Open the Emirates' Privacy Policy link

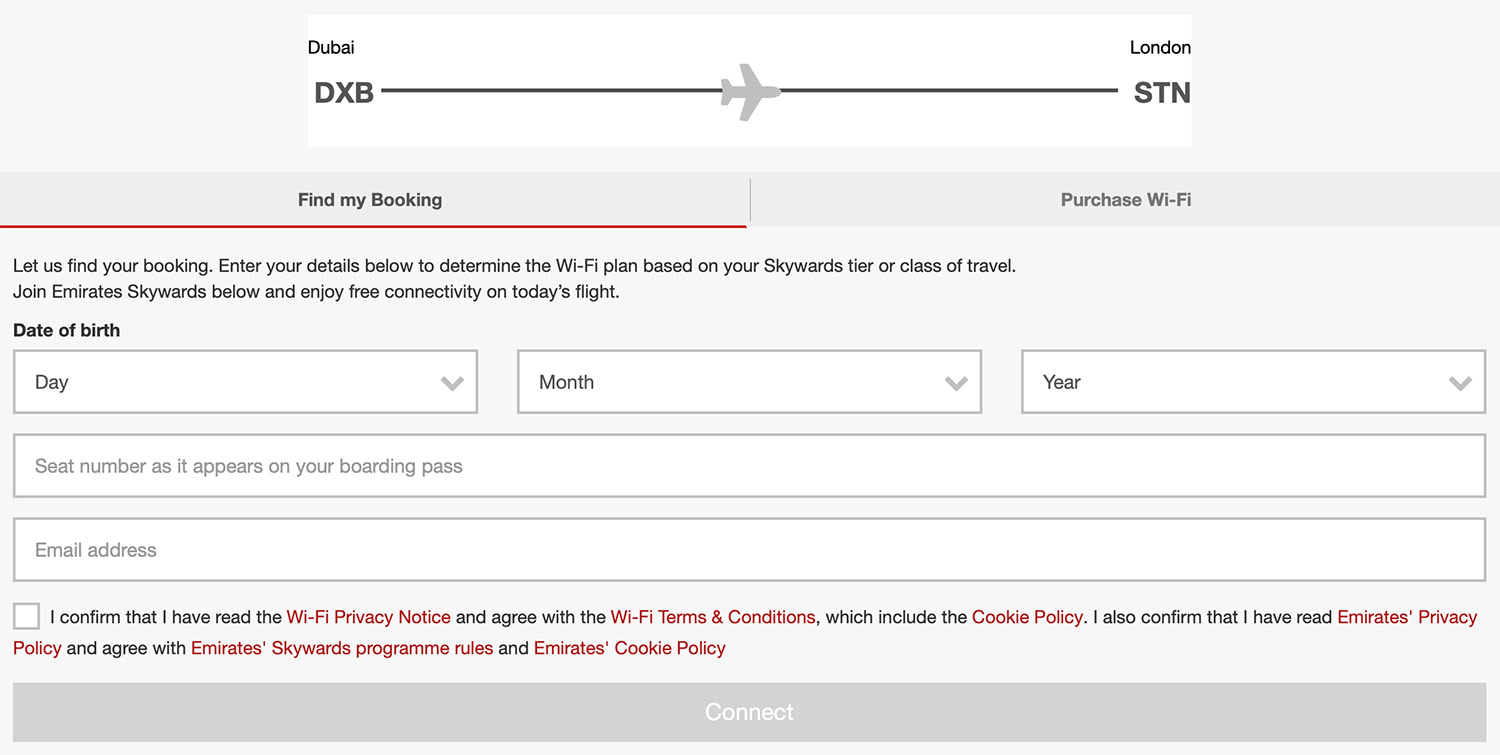tap(1406, 617)
